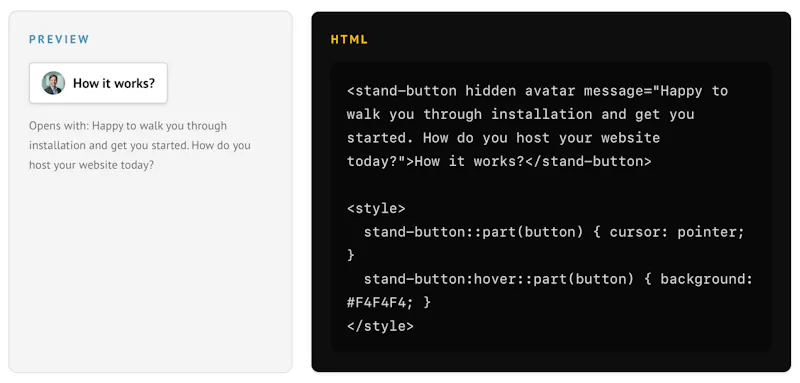The height and width of the screenshot is (383, 800).
Task: Click the closing "</stand-button>" tag in code
Action: (x=588, y=161)
